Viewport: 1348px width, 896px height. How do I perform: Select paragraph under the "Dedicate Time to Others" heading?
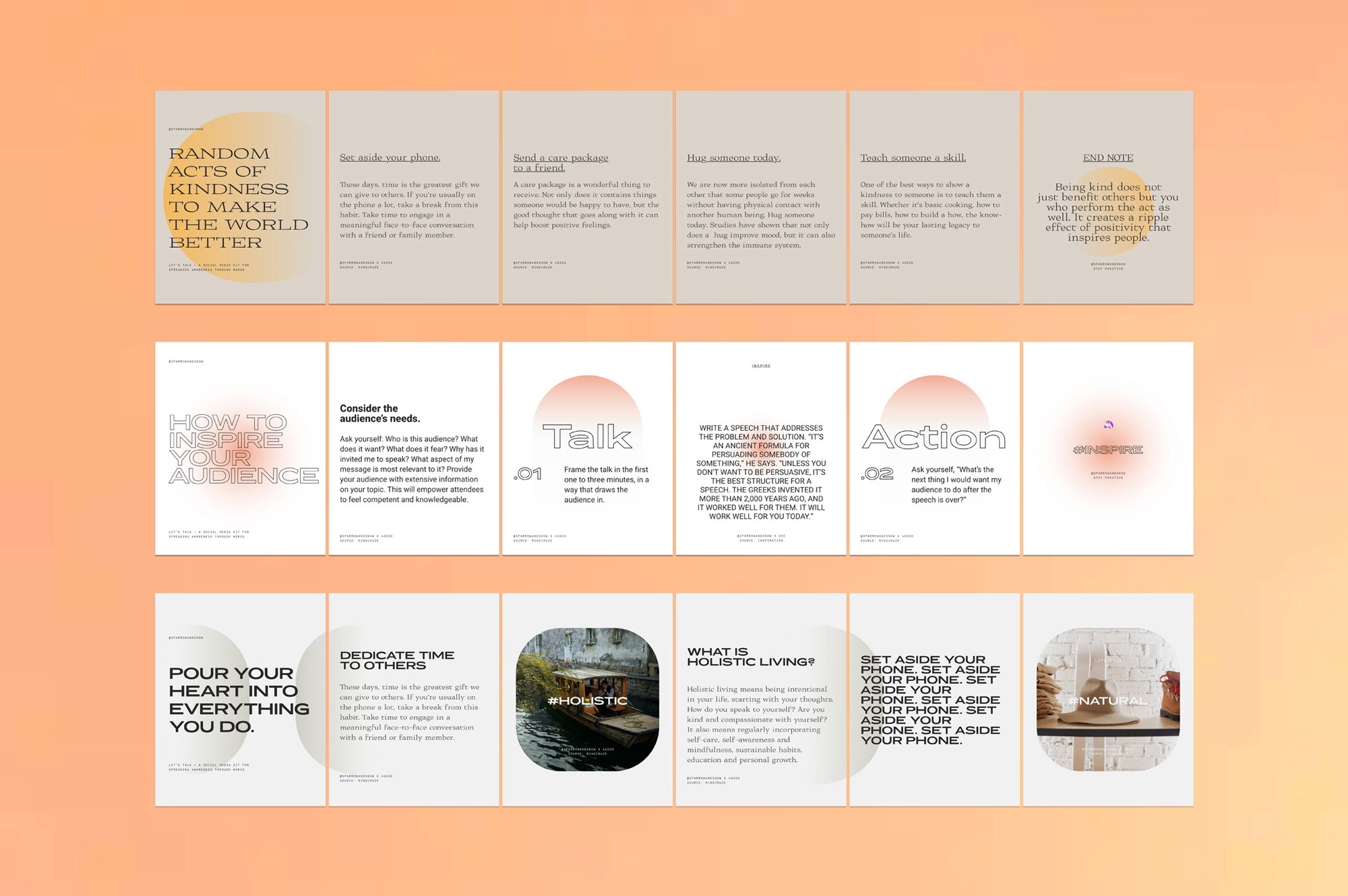[409, 712]
